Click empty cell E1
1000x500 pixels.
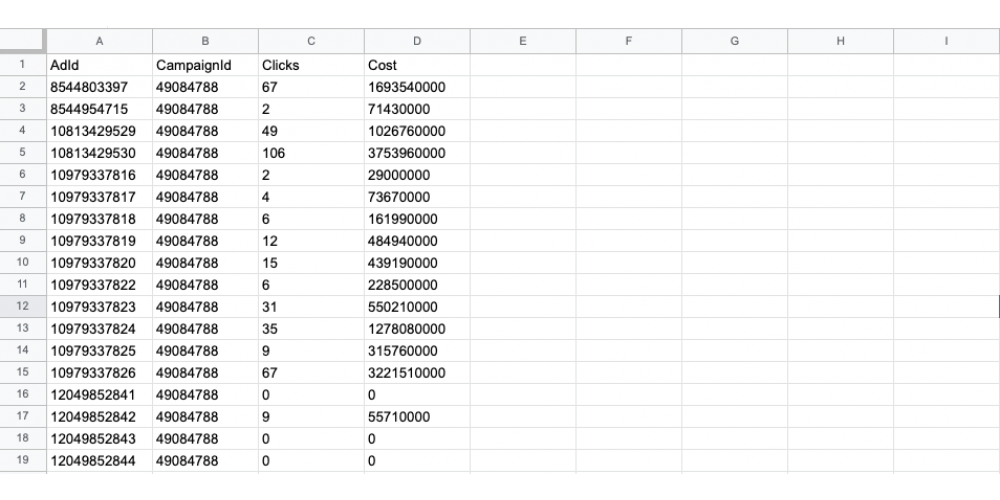coord(523,65)
